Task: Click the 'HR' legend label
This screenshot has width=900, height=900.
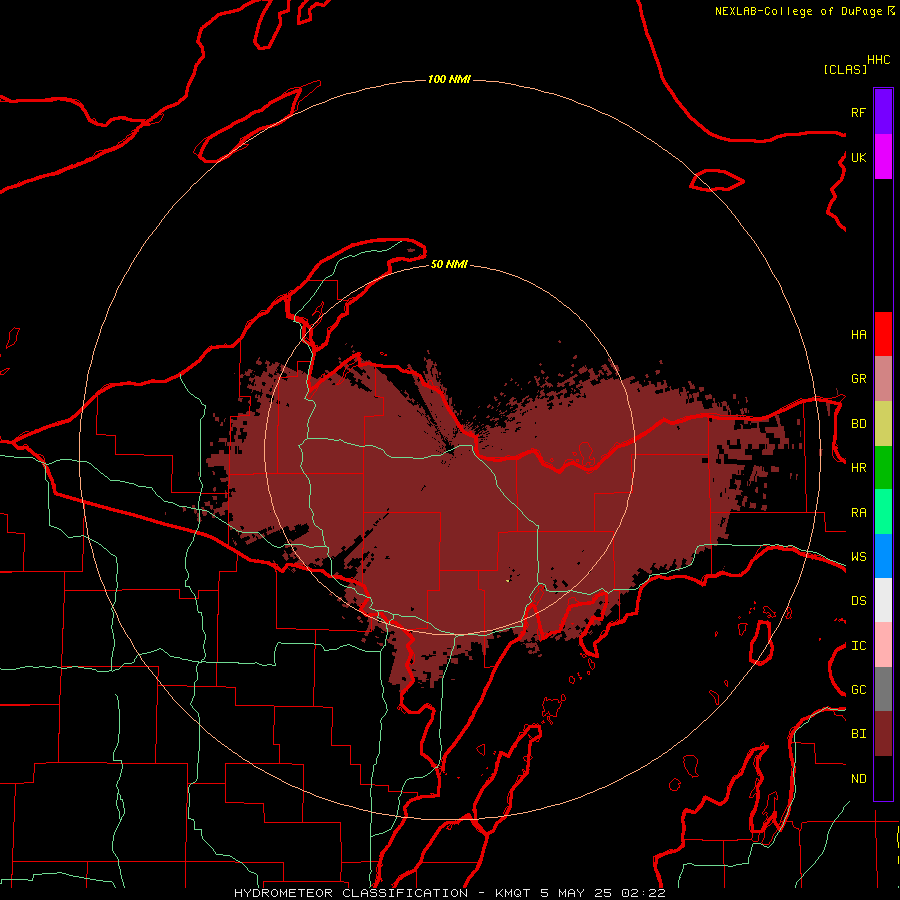Action: (x=858, y=468)
